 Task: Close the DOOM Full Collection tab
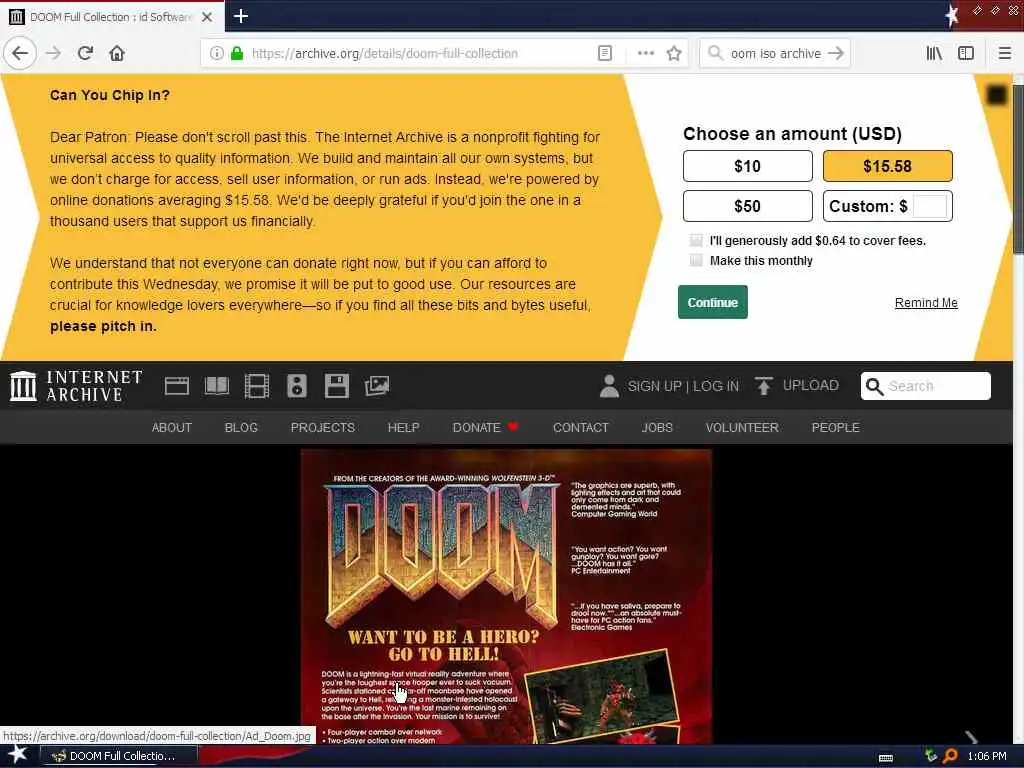coord(207,17)
